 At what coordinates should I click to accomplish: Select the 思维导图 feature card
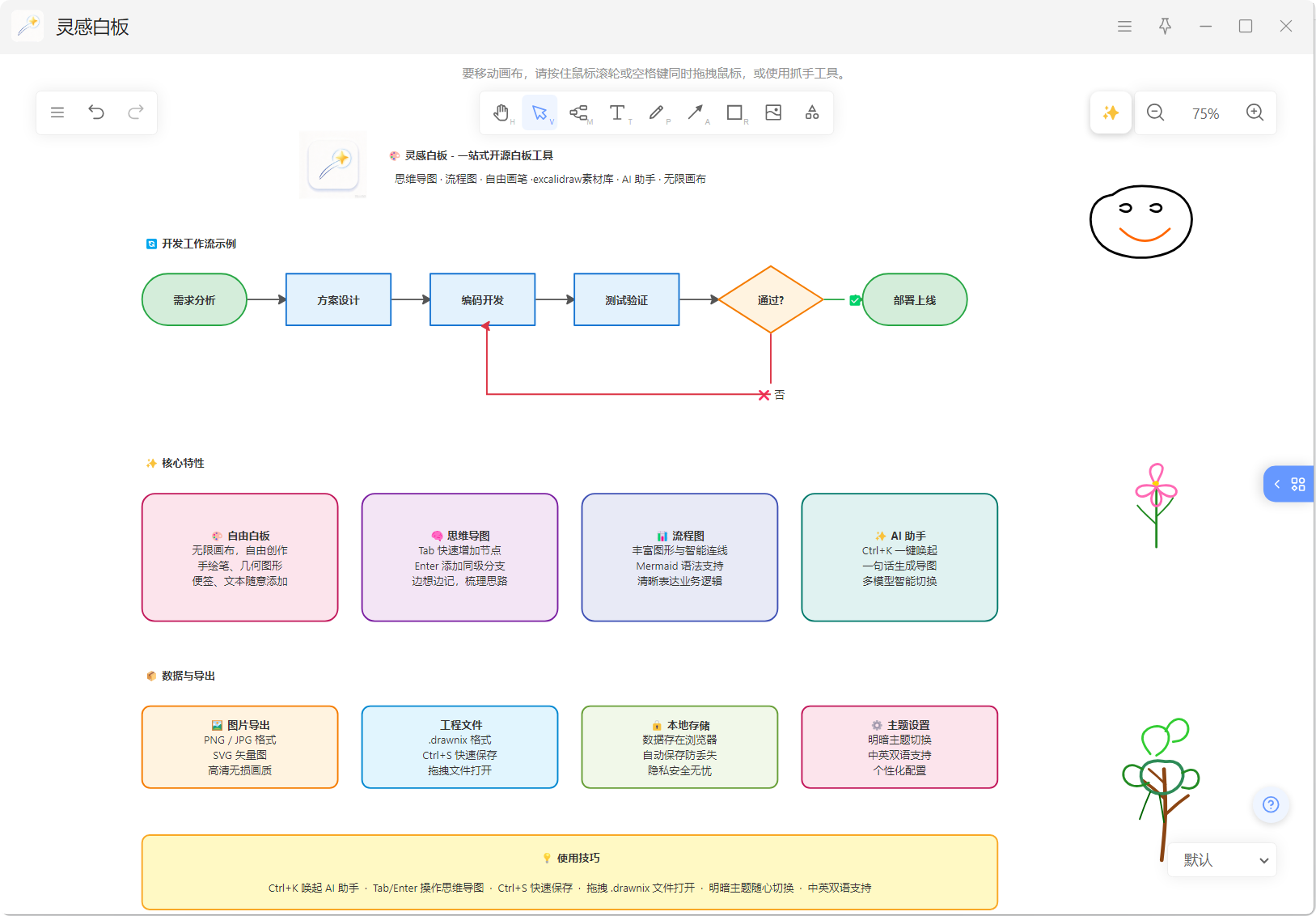click(x=459, y=558)
